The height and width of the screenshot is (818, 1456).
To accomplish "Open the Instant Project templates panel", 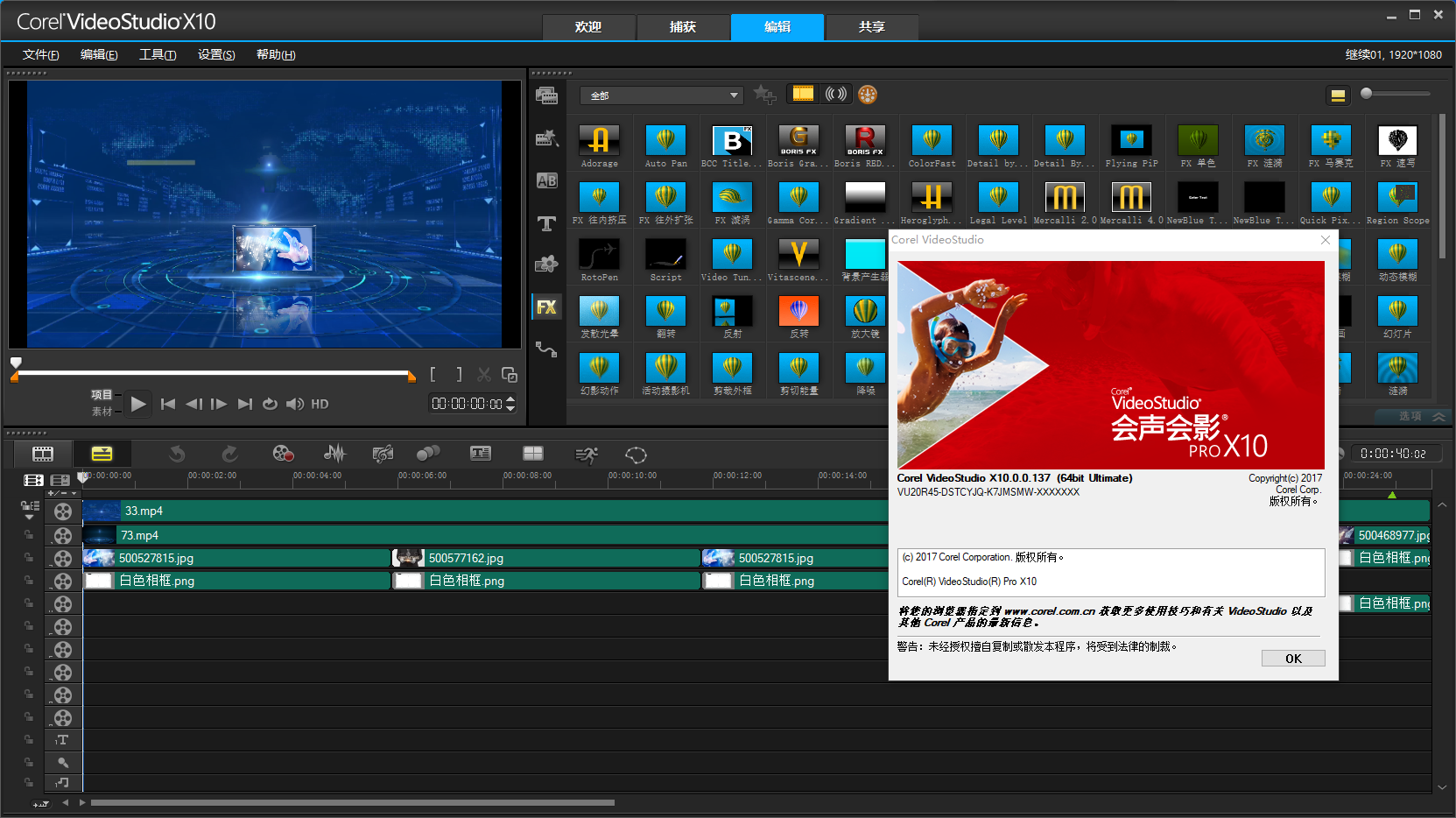I will click(547, 138).
